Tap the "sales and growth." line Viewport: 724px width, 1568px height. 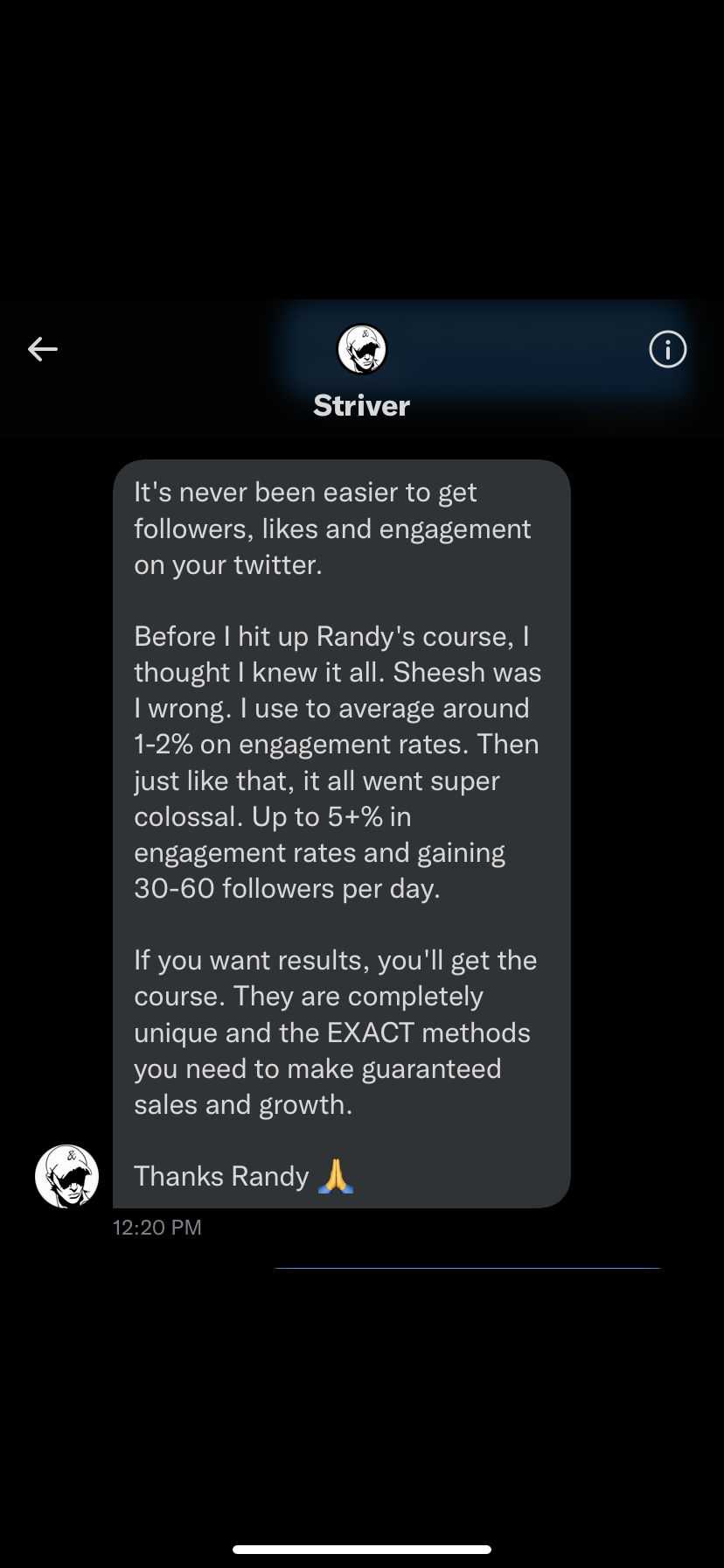(243, 1104)
